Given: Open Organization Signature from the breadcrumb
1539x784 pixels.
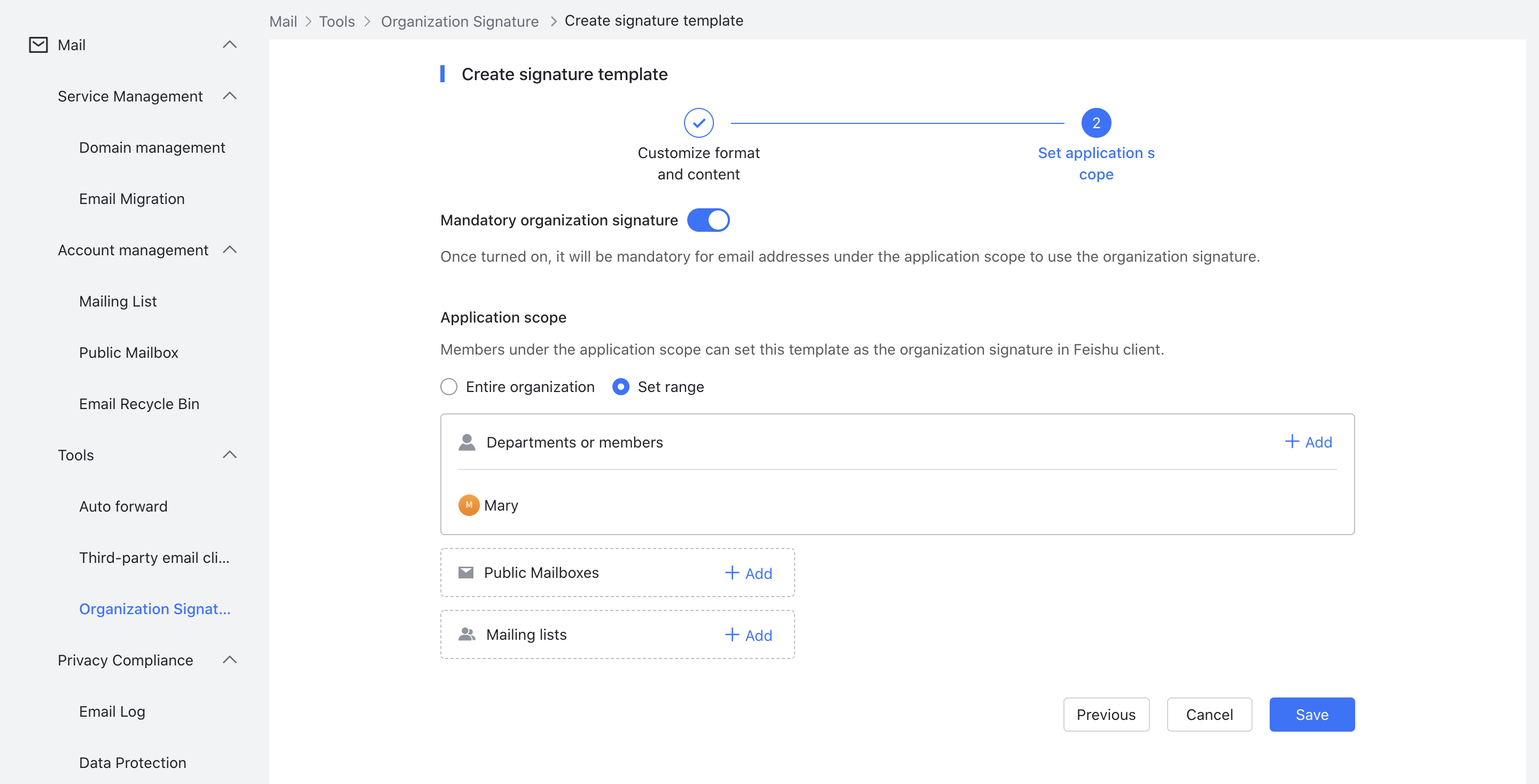Looking at the screenshot, I should [460, 20].
